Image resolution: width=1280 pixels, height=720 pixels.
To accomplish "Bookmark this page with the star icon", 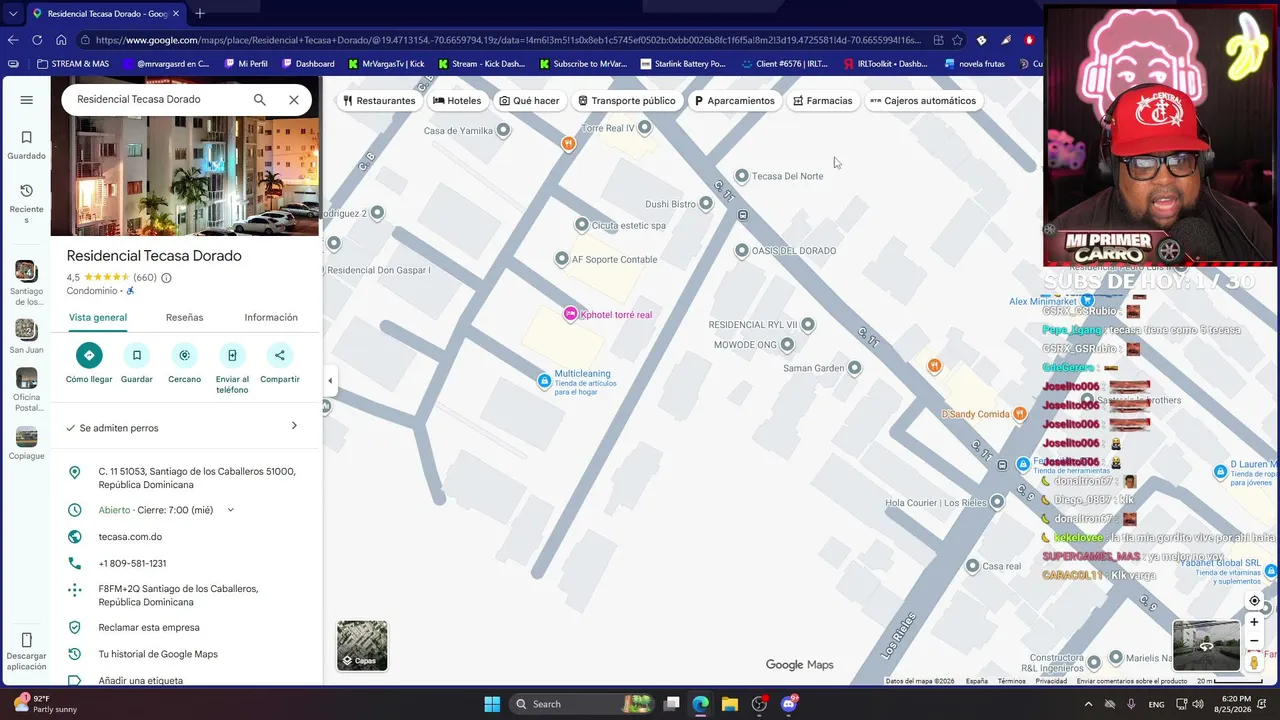I will click(x=957, y=40).
